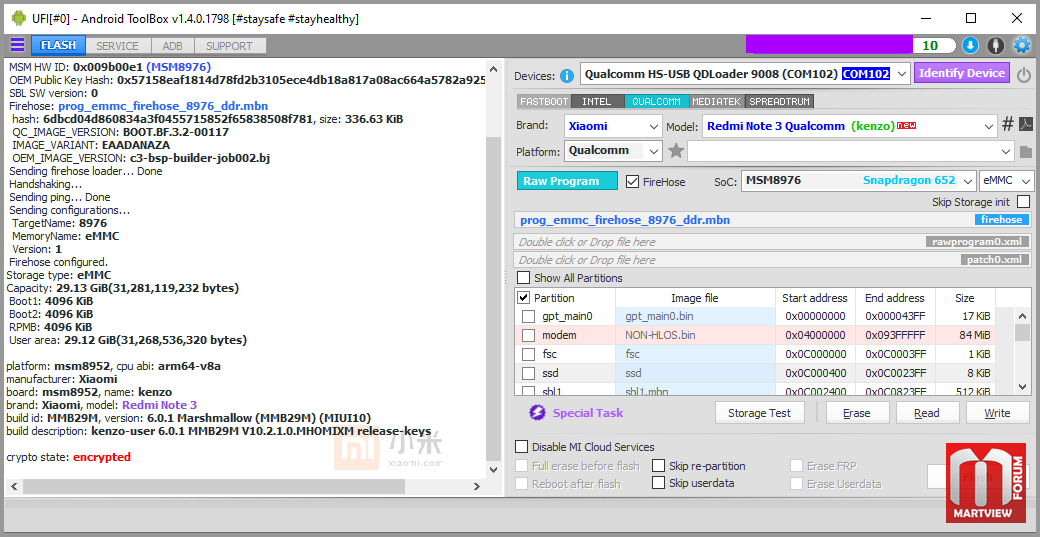The width and height of the screenshot is (1040, 537).
Task: Check the gpt_main0 partition box
Action: pyautogui.click(x=528, y=316)
